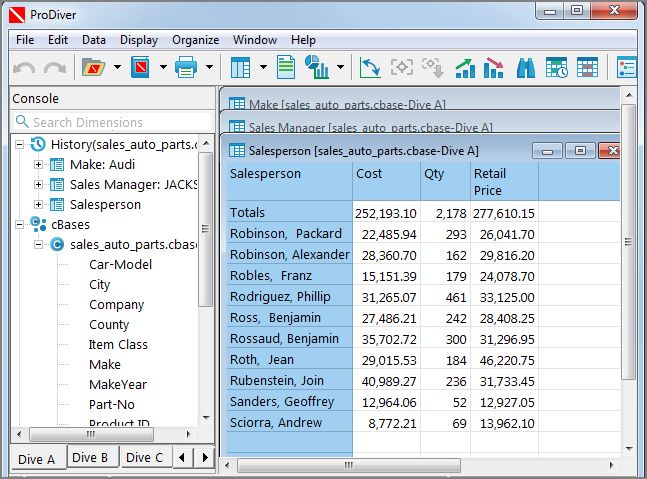Open the Organize menu

pos(195,40)
